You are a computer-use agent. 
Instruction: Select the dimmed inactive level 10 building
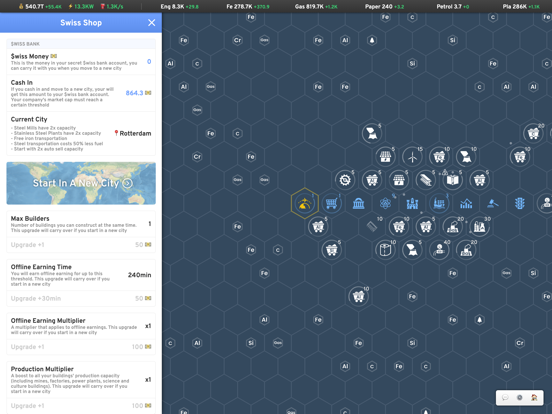[372, 226]
